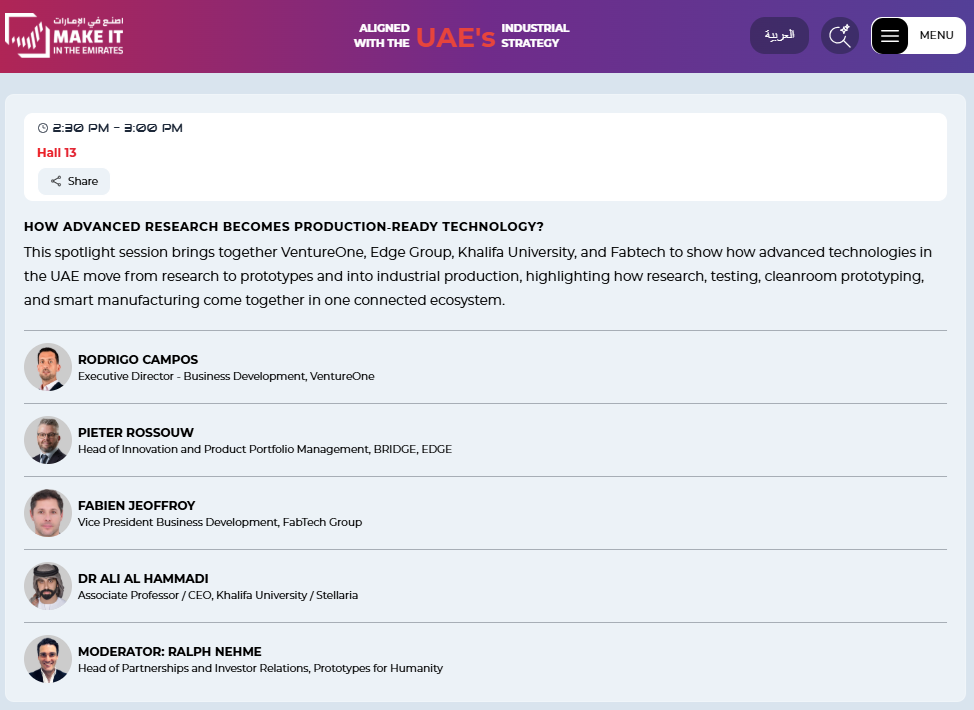
Task: Click the 2:30 PM - 3:00 PM time
Action: [117, 128]
